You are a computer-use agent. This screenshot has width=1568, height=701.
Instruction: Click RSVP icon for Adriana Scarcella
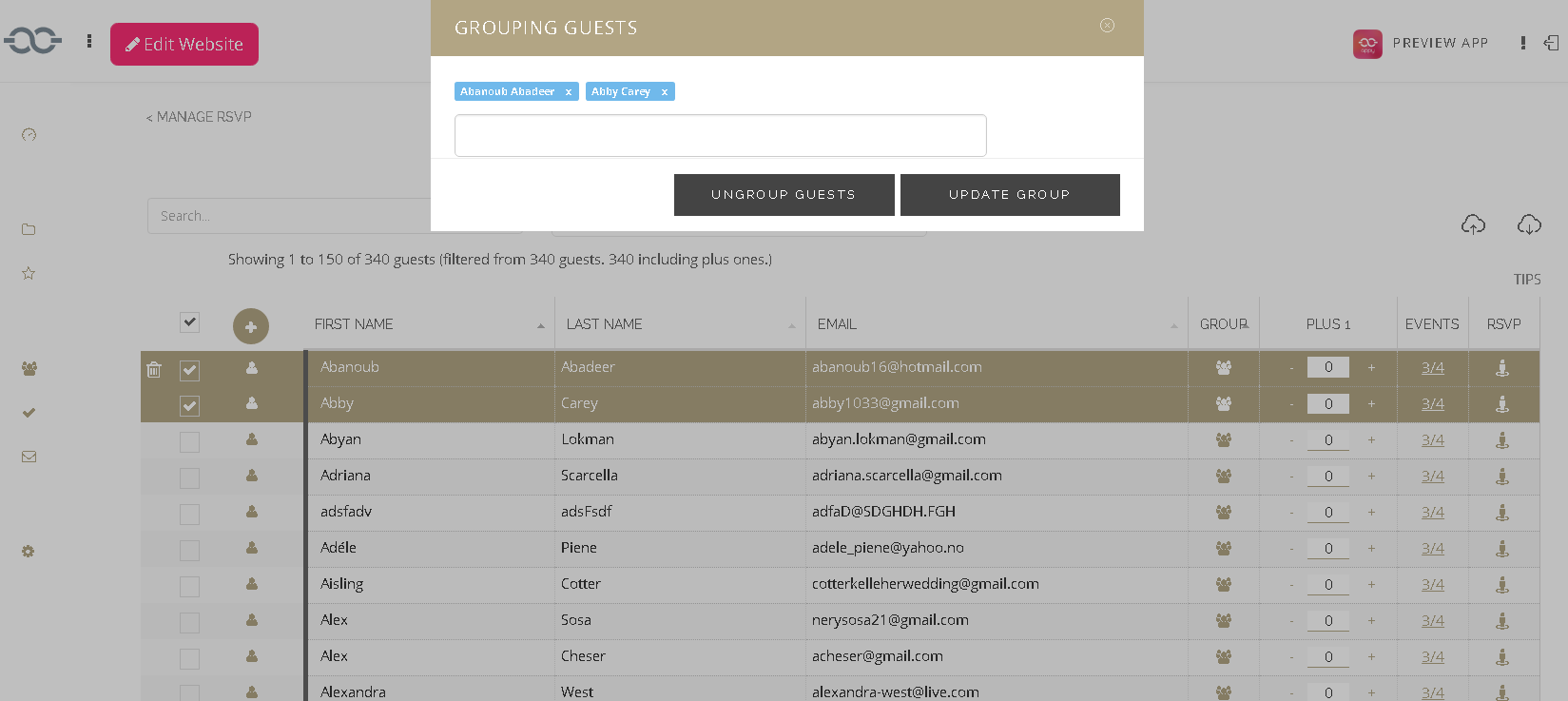click(x=1502, y=477)
